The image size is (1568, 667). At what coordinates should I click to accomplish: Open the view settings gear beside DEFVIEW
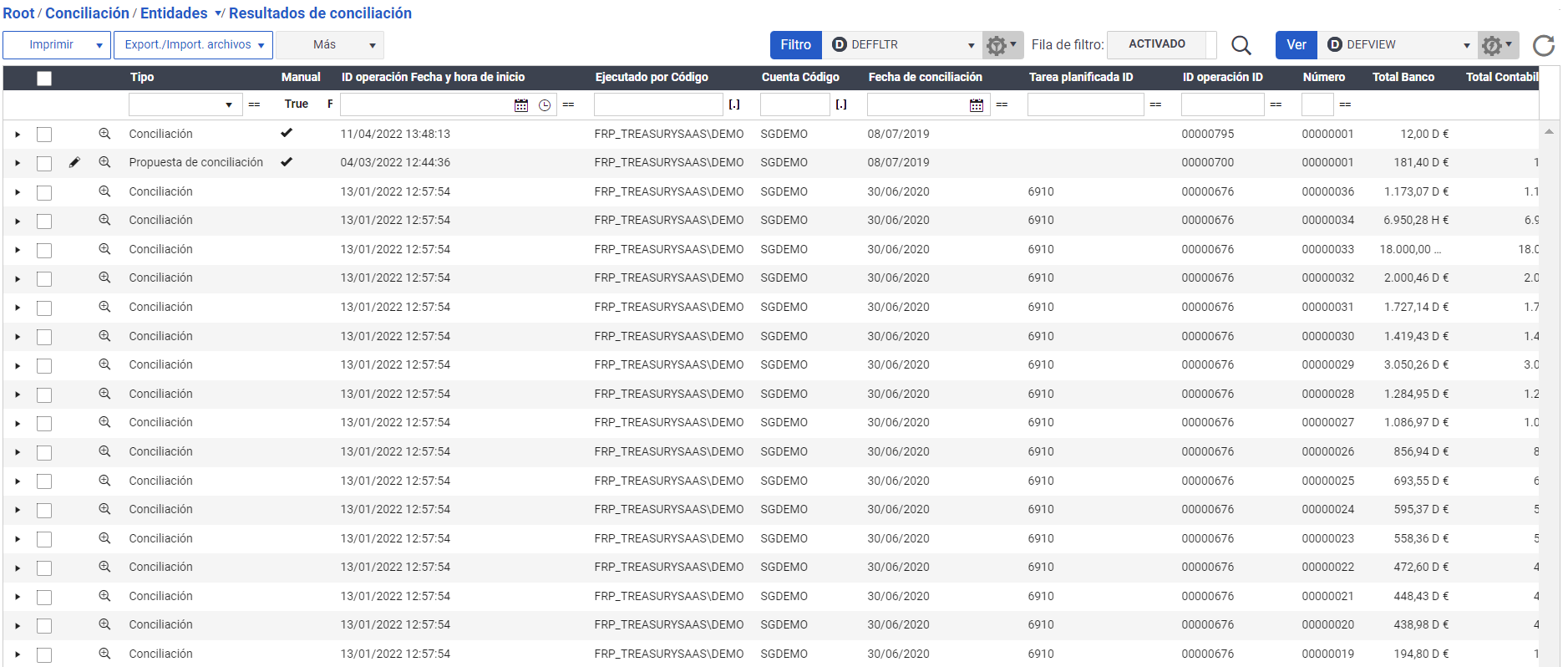click(1496, 45)
